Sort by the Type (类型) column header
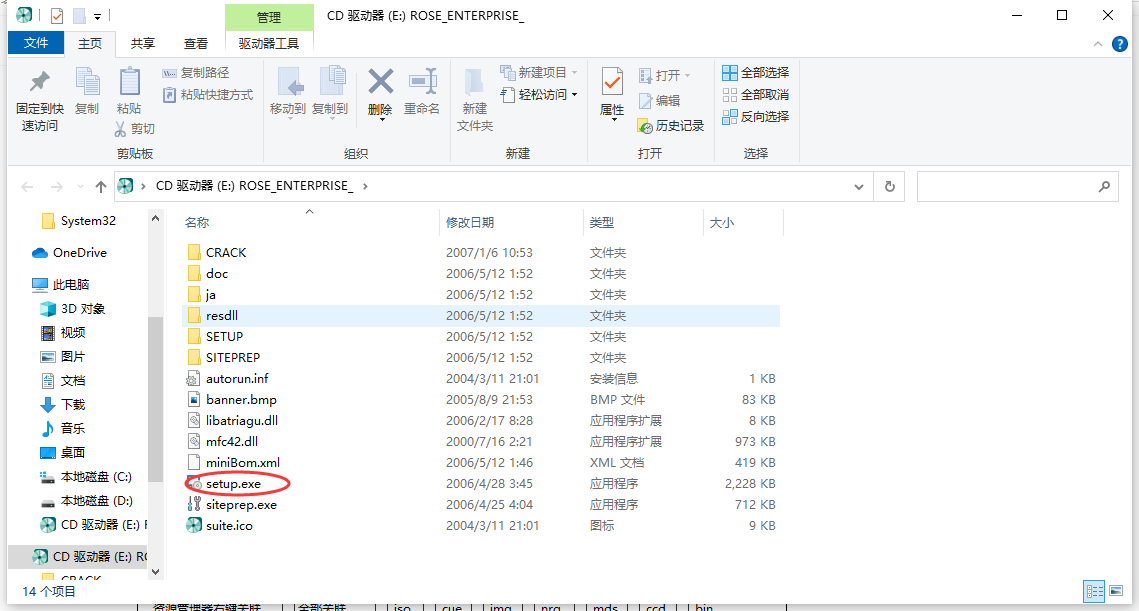This screenshot has height=611, width=1139. pos(602,222)
